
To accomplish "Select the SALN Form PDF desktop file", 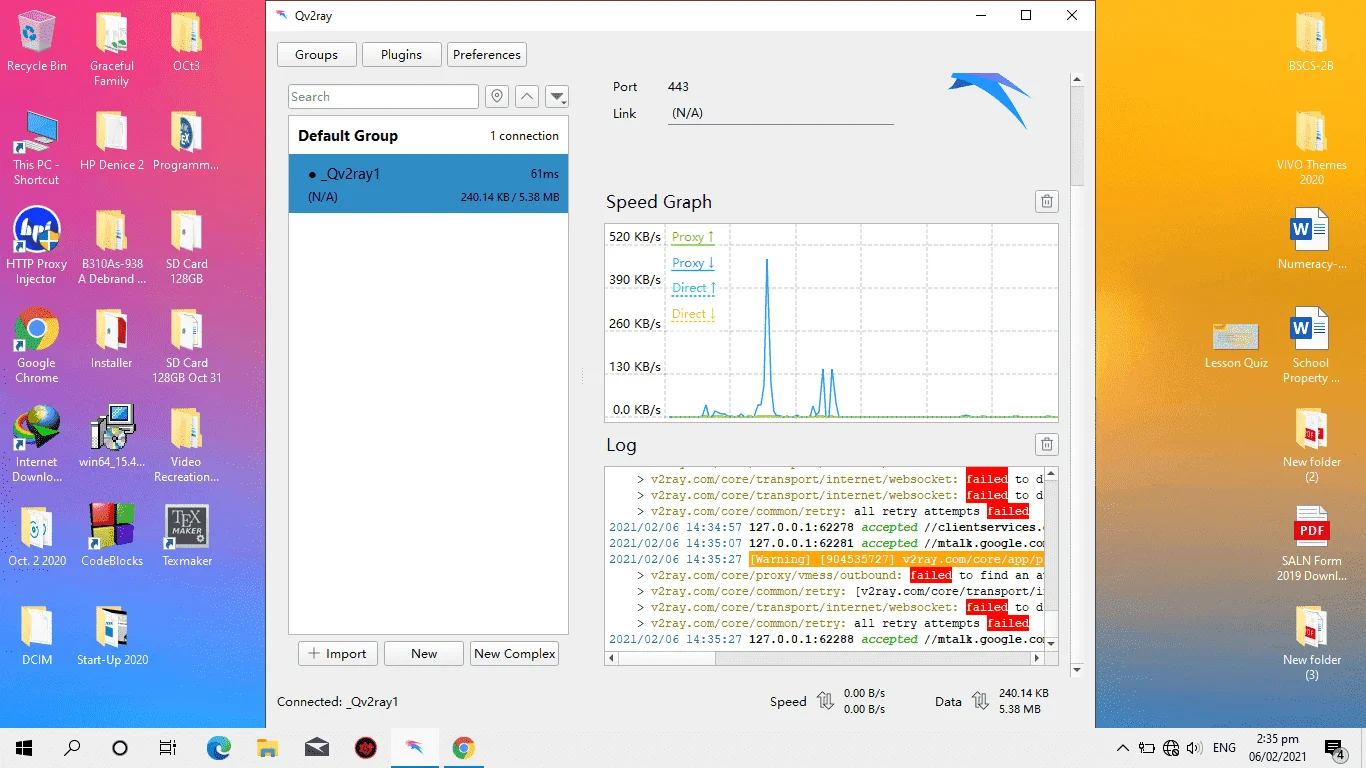I will [x=1311, y=544].
